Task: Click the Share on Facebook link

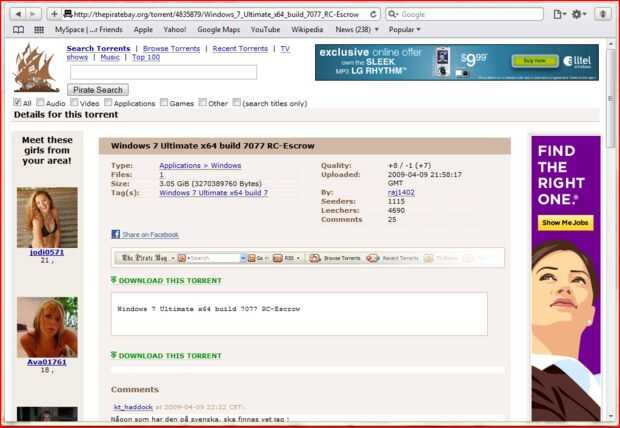Action: click(150, 235)
